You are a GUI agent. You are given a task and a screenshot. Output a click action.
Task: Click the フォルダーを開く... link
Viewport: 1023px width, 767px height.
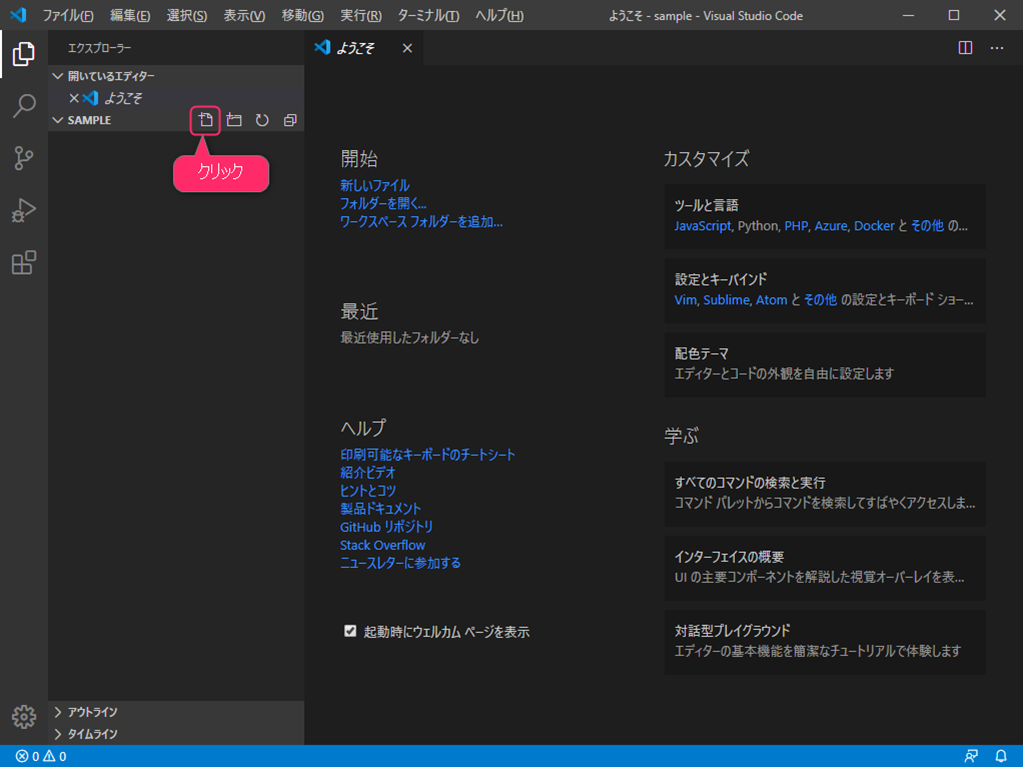(383, 204)
